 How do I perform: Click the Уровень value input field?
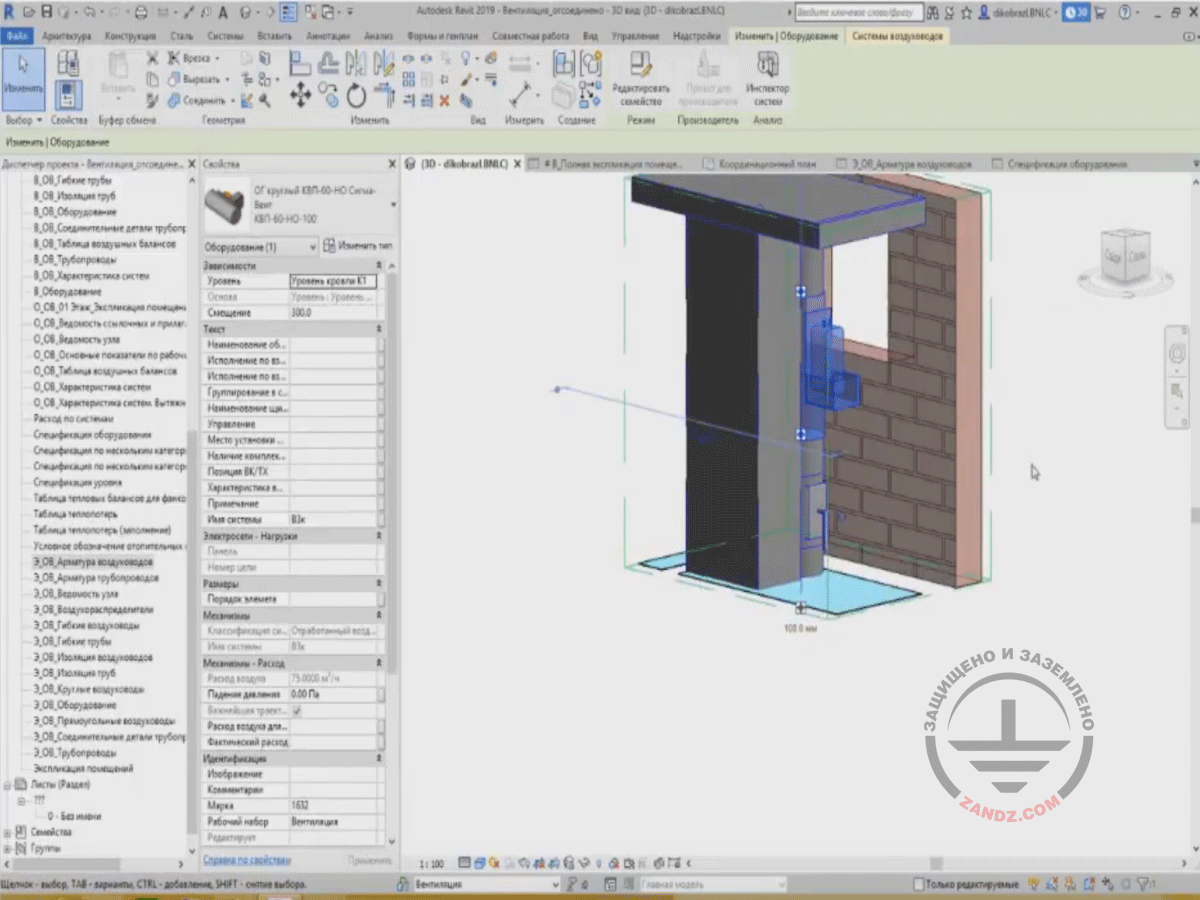(333, 282)
